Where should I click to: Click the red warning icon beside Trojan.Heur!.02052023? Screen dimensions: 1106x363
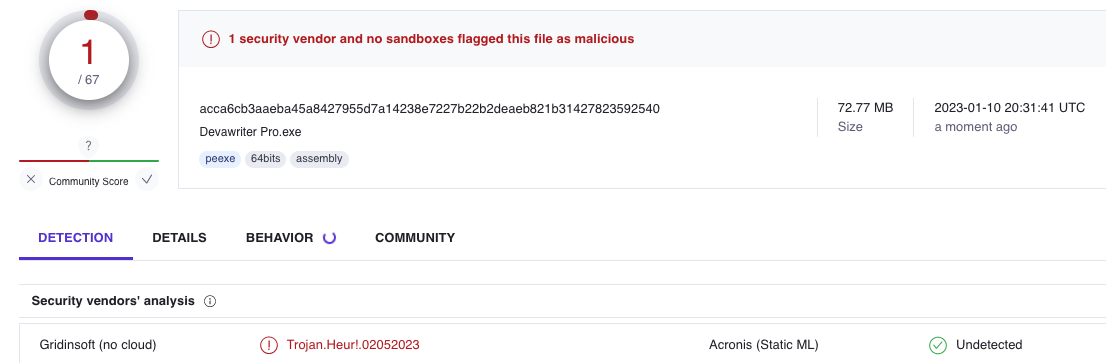[268, 345]
